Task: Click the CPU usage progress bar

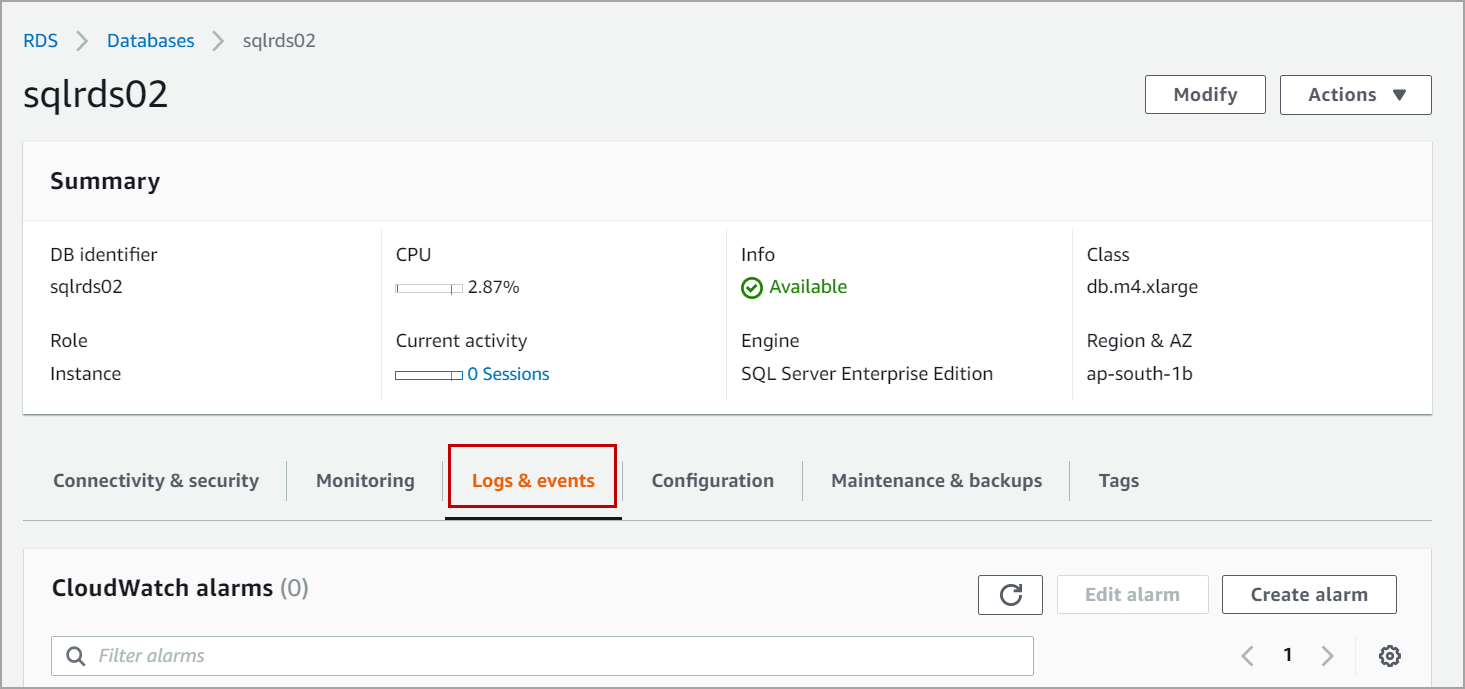Action: [x=429, y=288]
